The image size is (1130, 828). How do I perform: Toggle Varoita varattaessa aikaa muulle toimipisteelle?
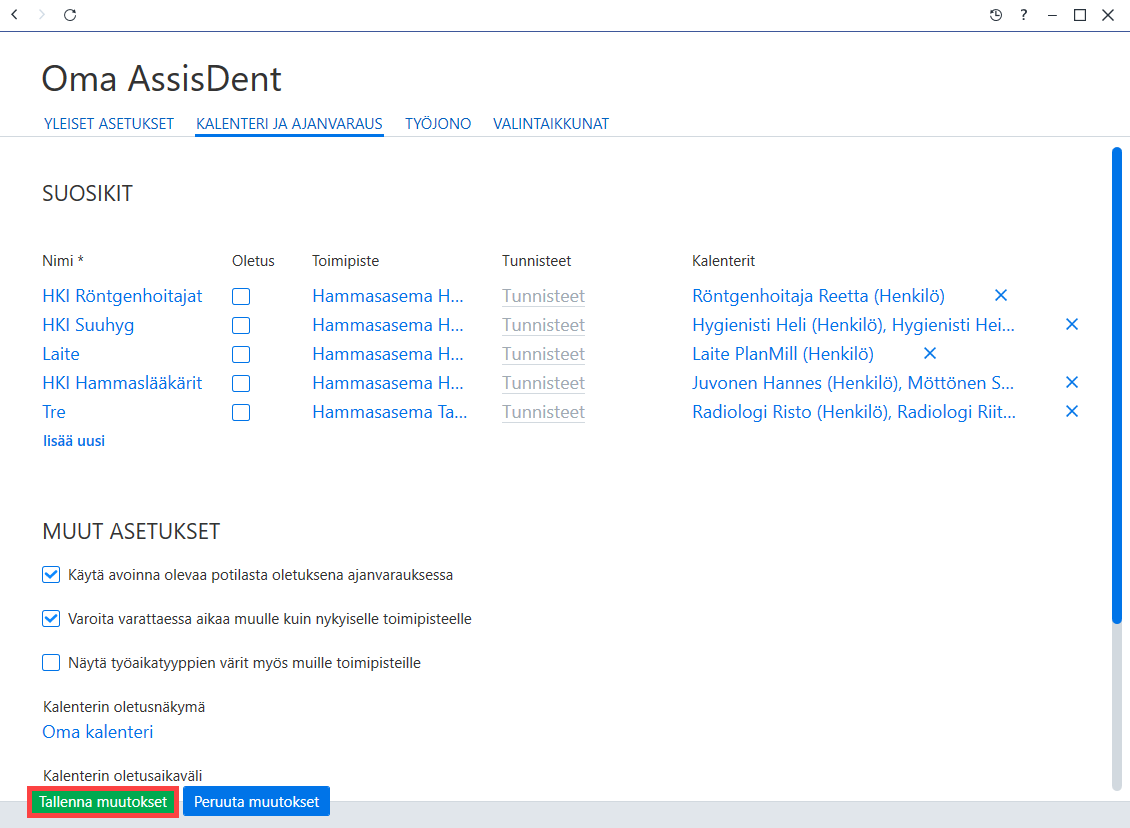(x=50, y=618)
